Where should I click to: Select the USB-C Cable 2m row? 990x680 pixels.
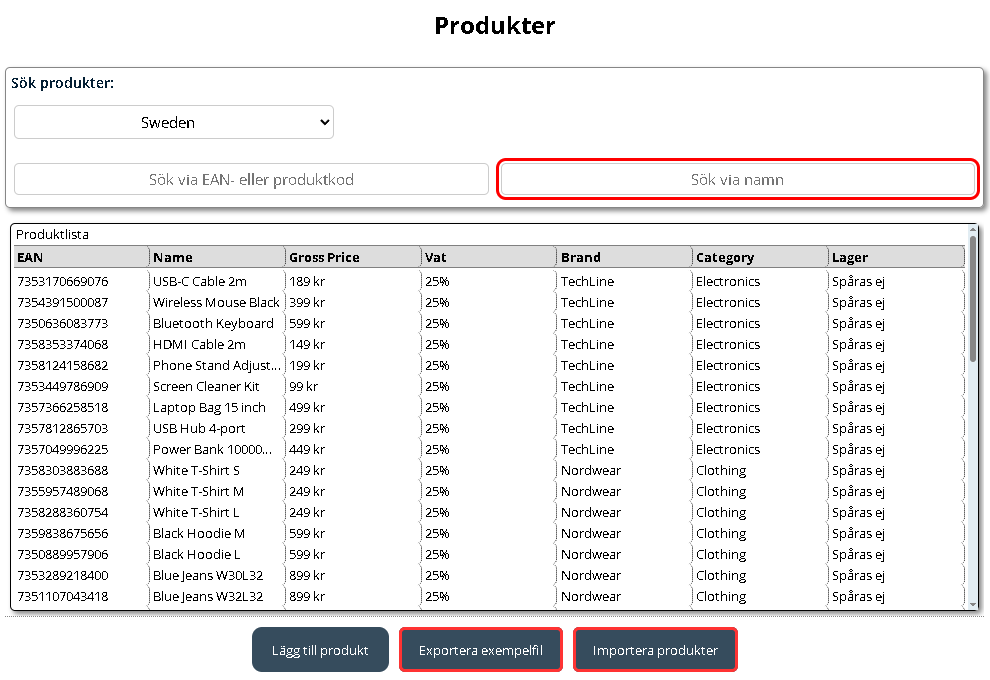coord(489,281)
